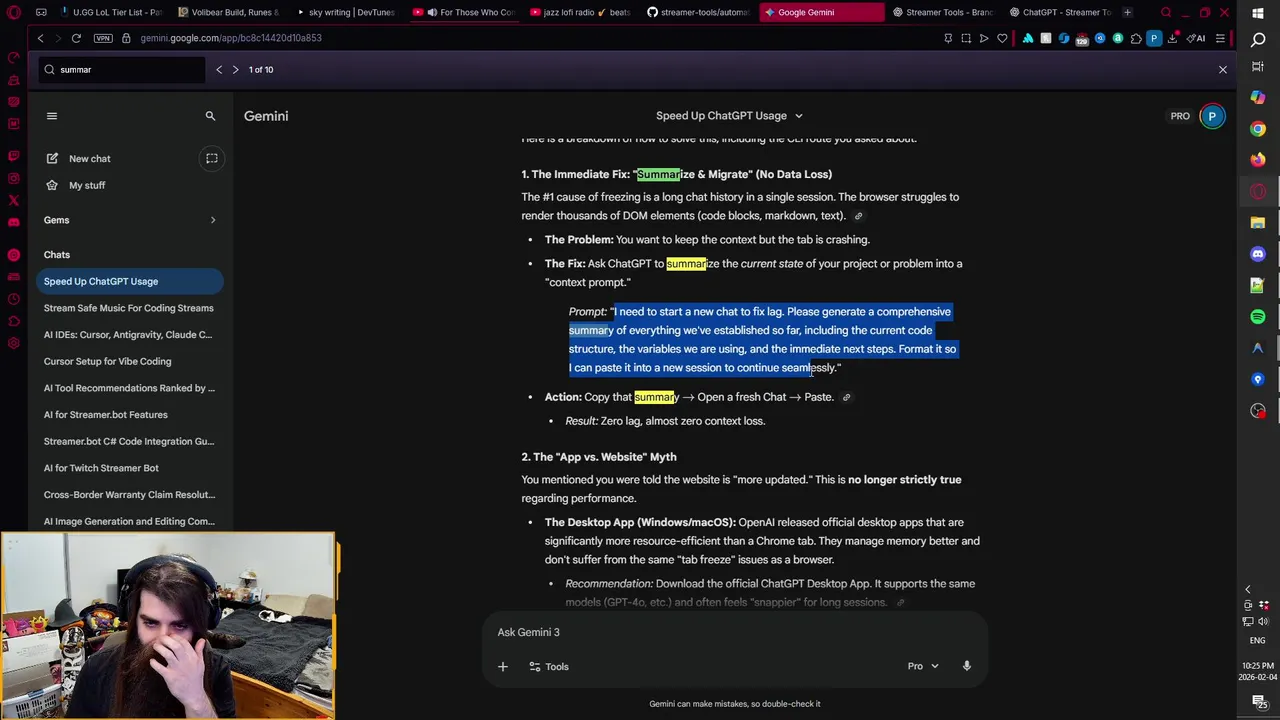The height and width of the screenshot is (720, 1280).
Task: Open AI Tool Recommendations Ranked chat
Action: pyautogui.click(x=129, y=388)
